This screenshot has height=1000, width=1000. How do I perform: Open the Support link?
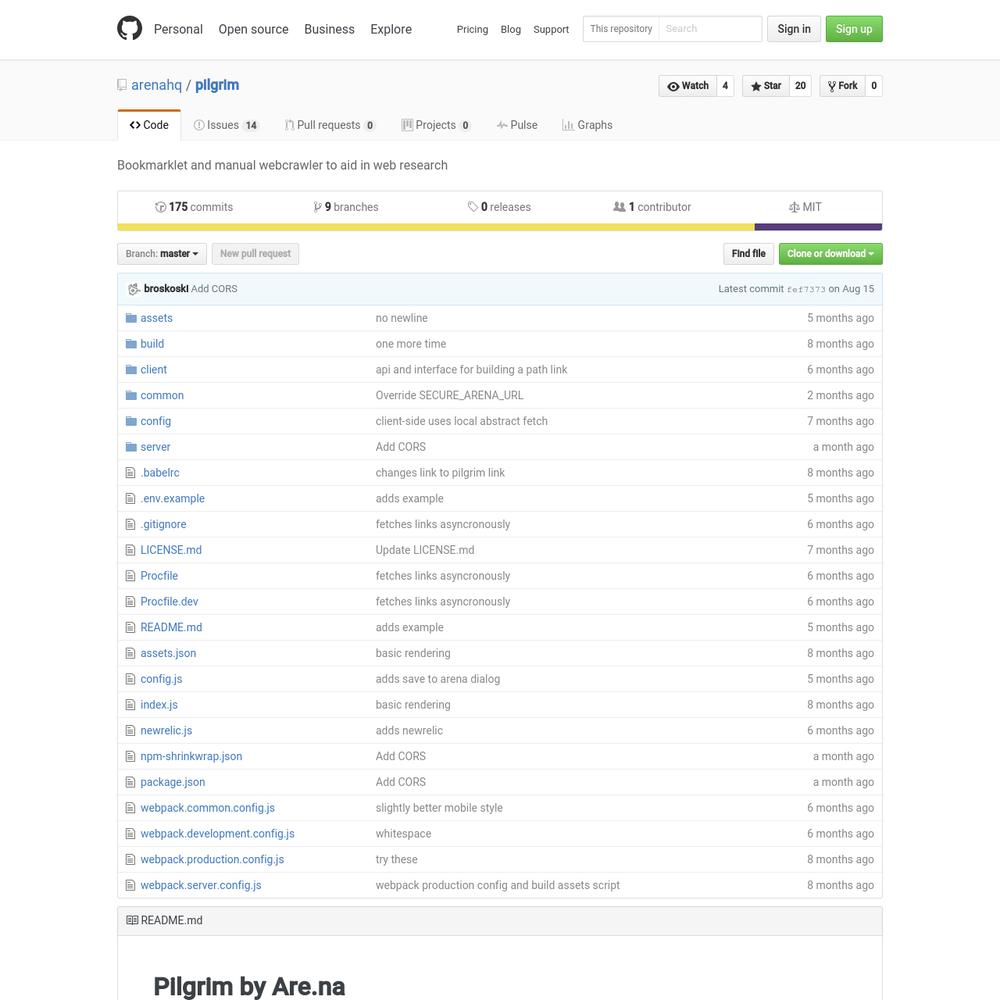click(551, 29)
